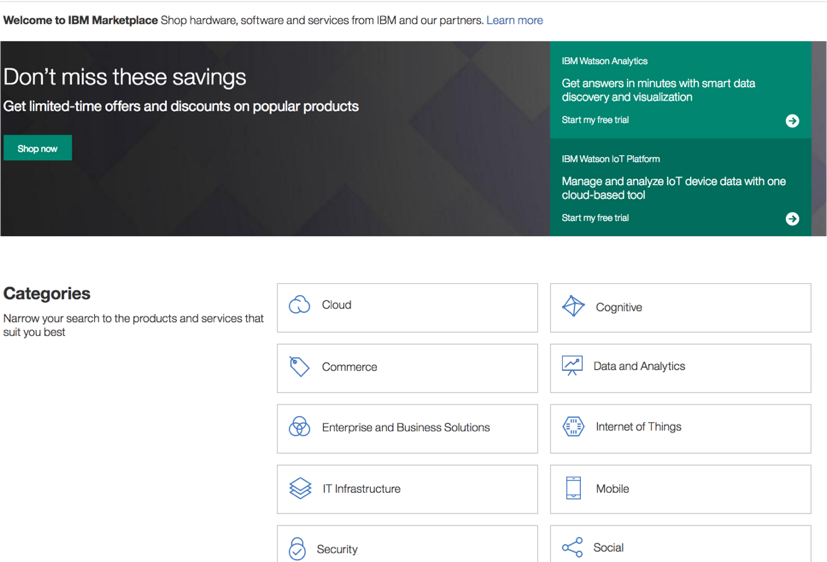Click arrow icon on Watson IoT Platform card
This screenshot has width=827, height=562.
point(792,219)
